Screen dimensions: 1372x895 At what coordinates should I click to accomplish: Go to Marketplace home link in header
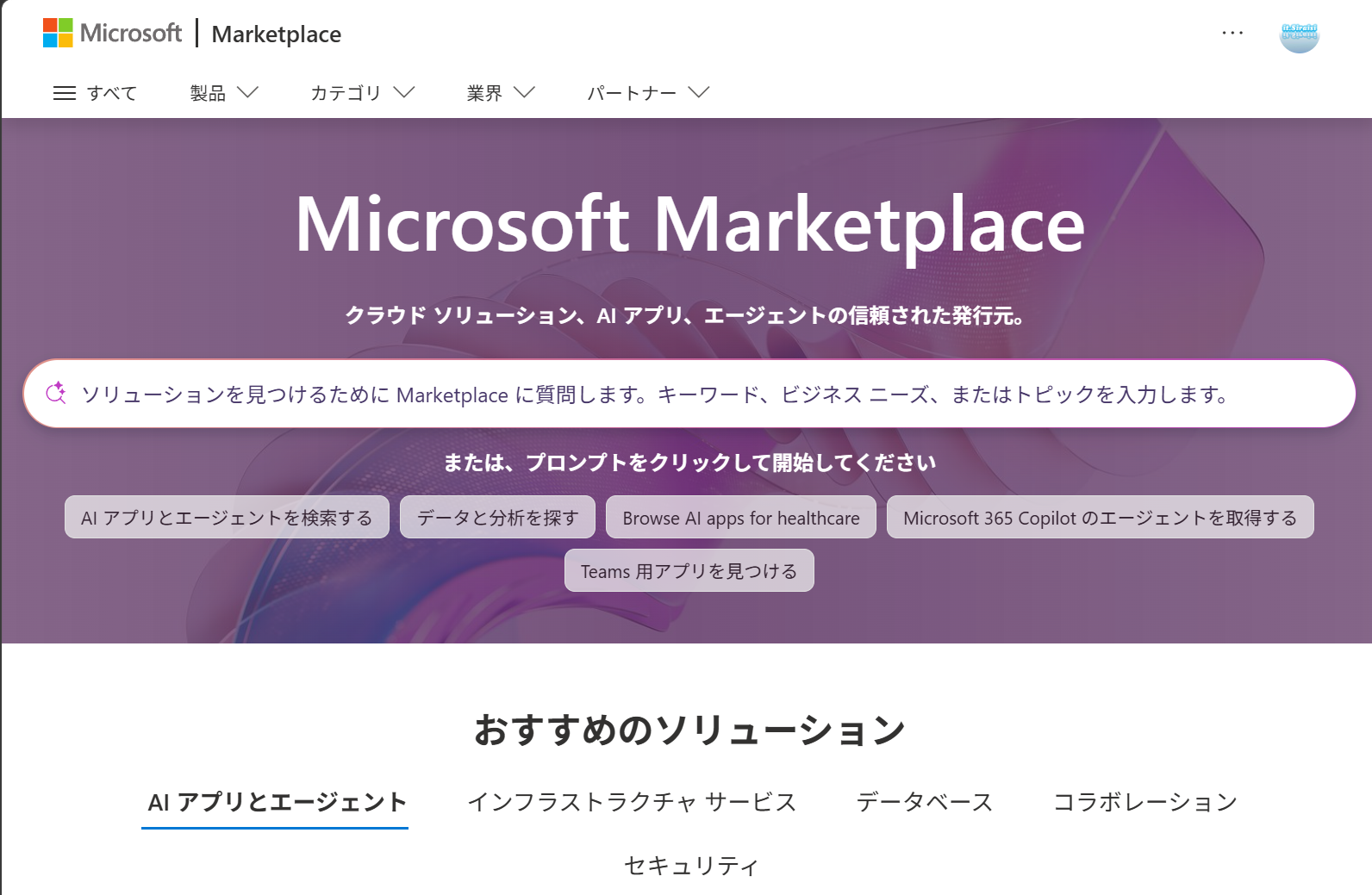coord(277,34)
